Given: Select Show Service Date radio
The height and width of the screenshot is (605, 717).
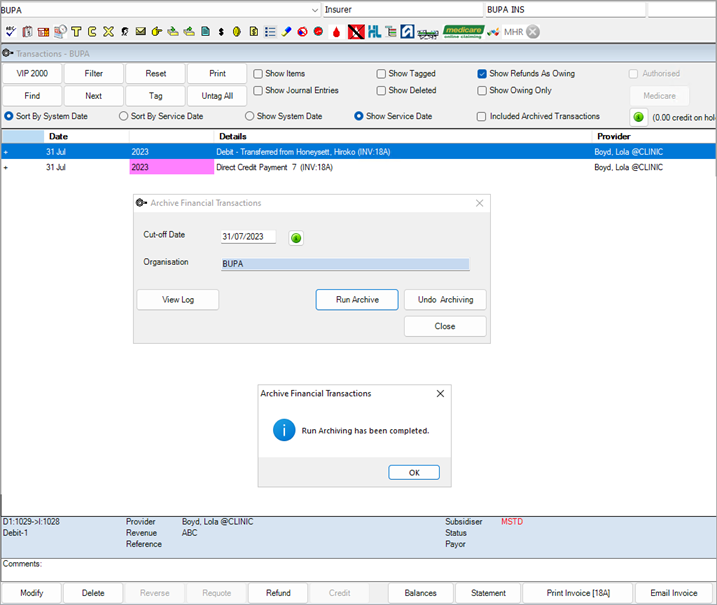Looking at the screenshot, I should tap(359, 116).
